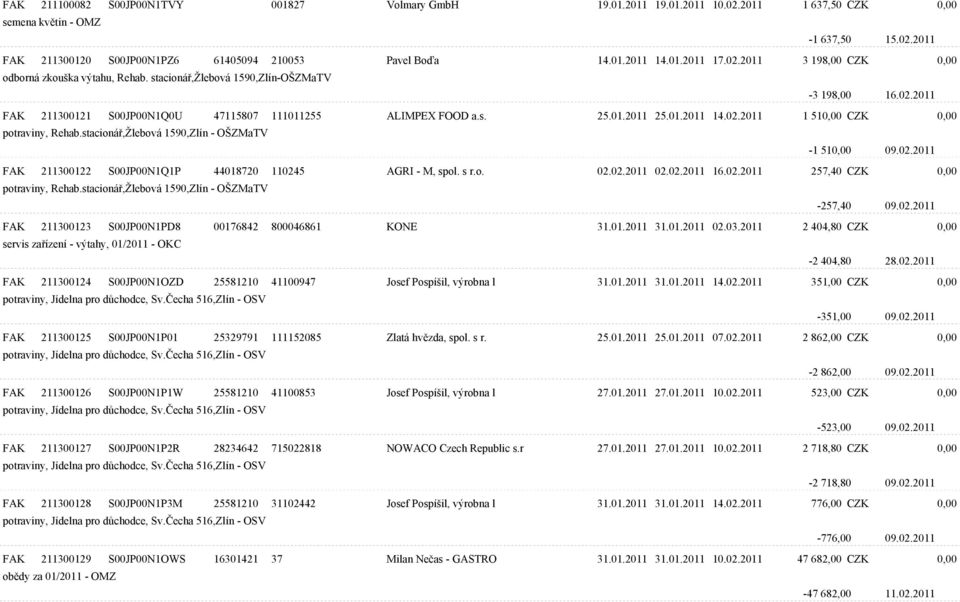The image size is (960, 602).
Task: Click ALIMPEX FOOD a.s. supplier entry
Action: pos(436,116)
